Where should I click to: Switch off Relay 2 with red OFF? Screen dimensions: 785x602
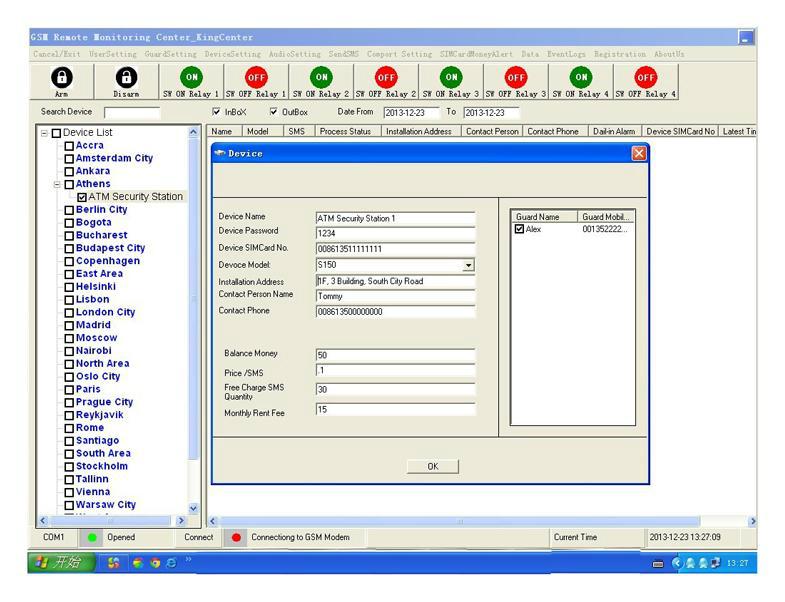[x=386, y=77]
